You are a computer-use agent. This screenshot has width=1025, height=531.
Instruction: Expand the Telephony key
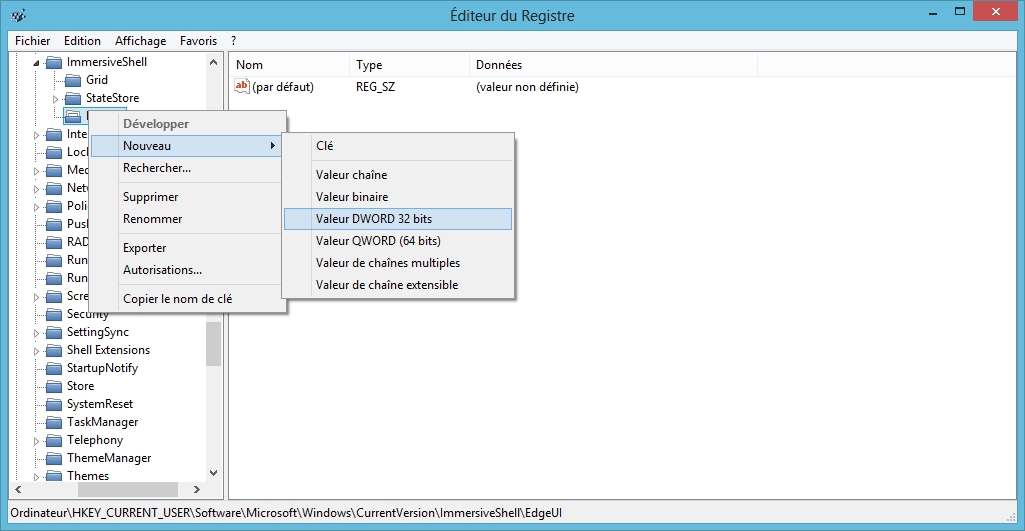37,441
